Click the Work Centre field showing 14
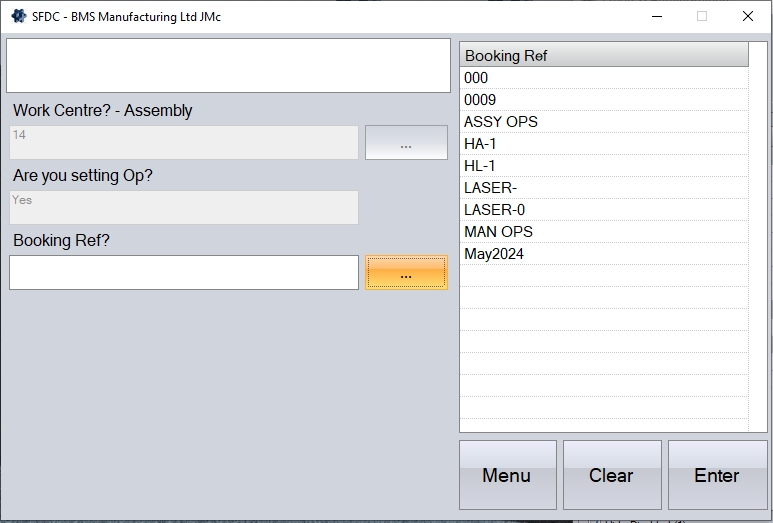The image size is (773, 523). click(184, 143)
